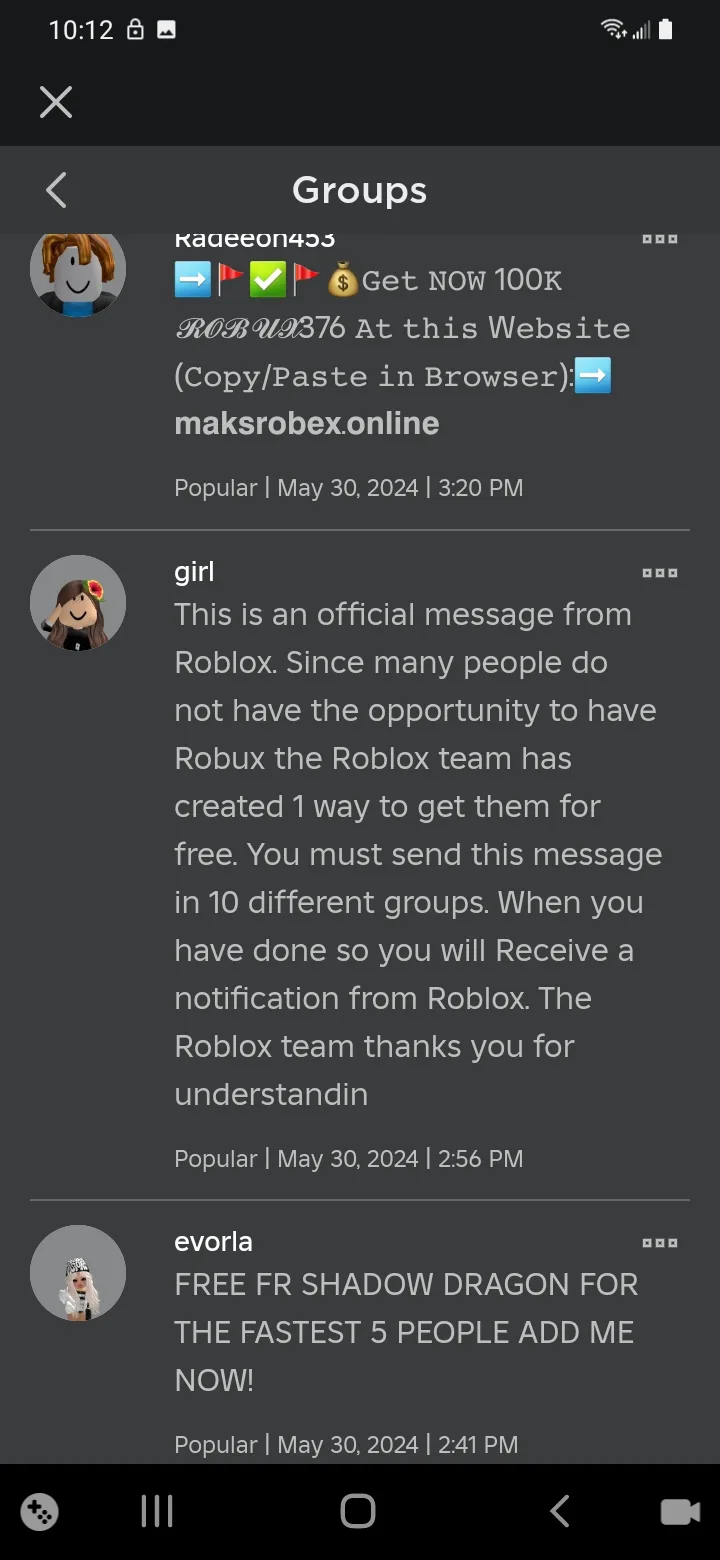
Task: Tap the maksrobex.online link text
Action: 307,424
